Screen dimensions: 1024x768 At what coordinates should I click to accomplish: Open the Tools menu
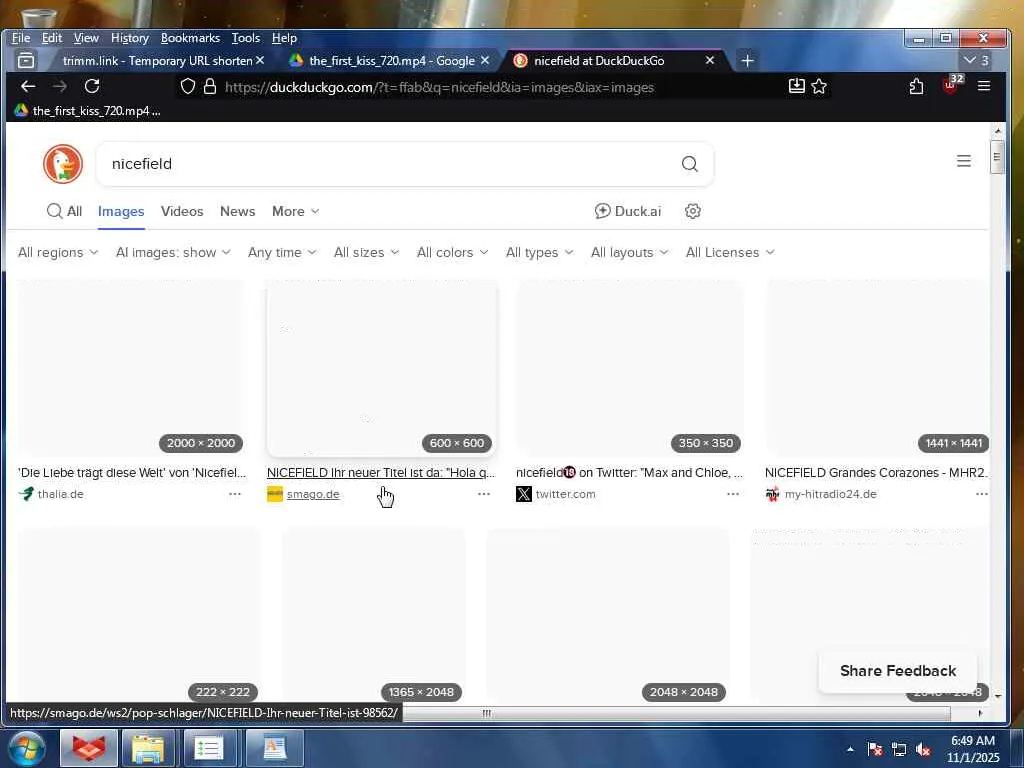click(x=246, y=38)
